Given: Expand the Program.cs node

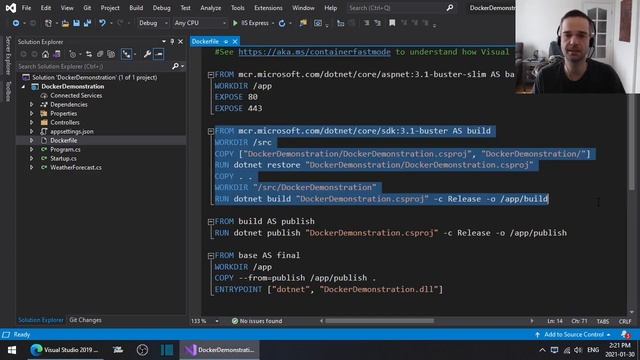Looking at the screenshot, I should 31,149.
